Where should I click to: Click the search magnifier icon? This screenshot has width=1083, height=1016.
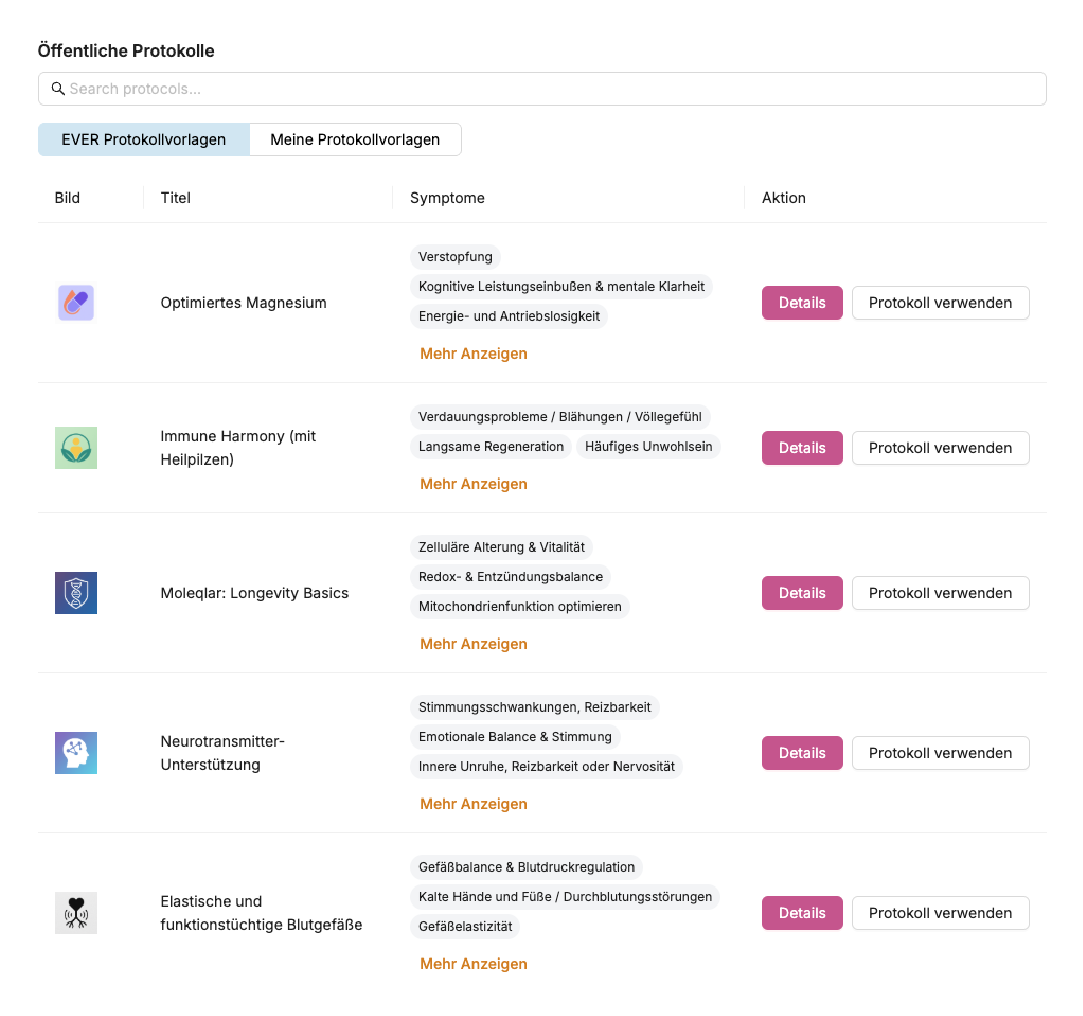(58, 89)
